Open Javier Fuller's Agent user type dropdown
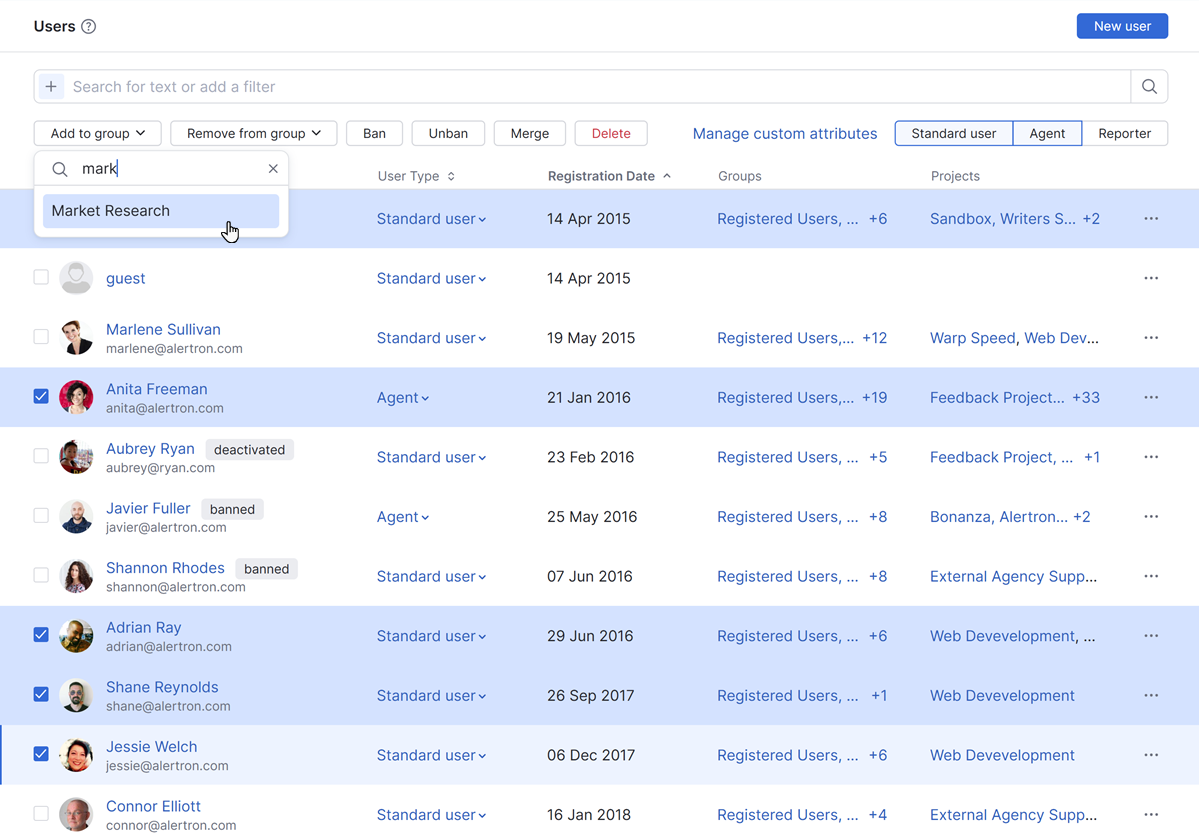 point(403,517)
